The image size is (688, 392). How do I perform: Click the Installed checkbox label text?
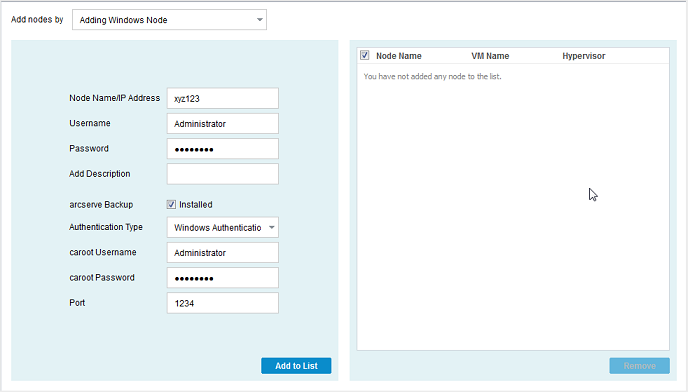tap(196, 205)
